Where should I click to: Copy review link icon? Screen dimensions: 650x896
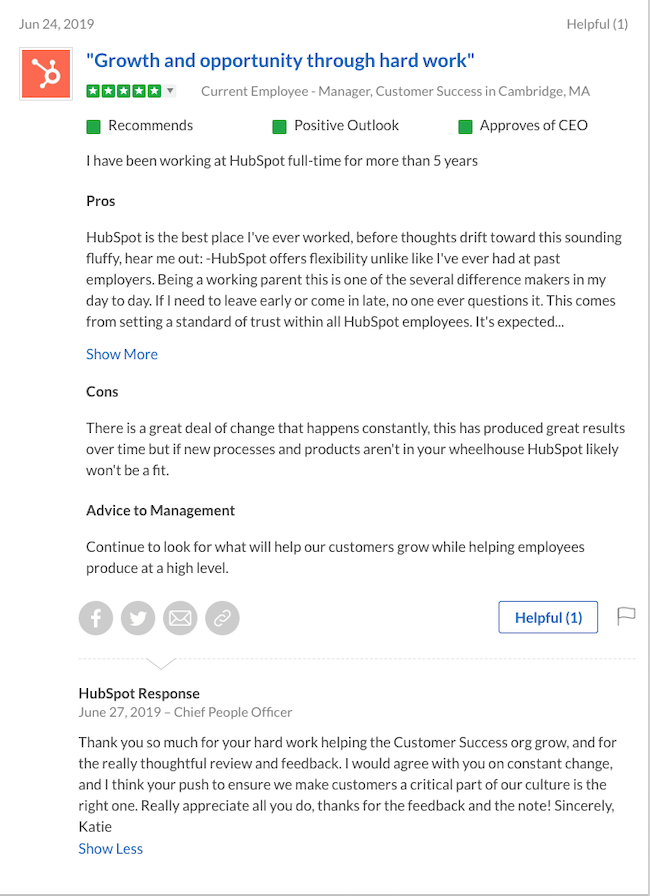pos(222,618)
